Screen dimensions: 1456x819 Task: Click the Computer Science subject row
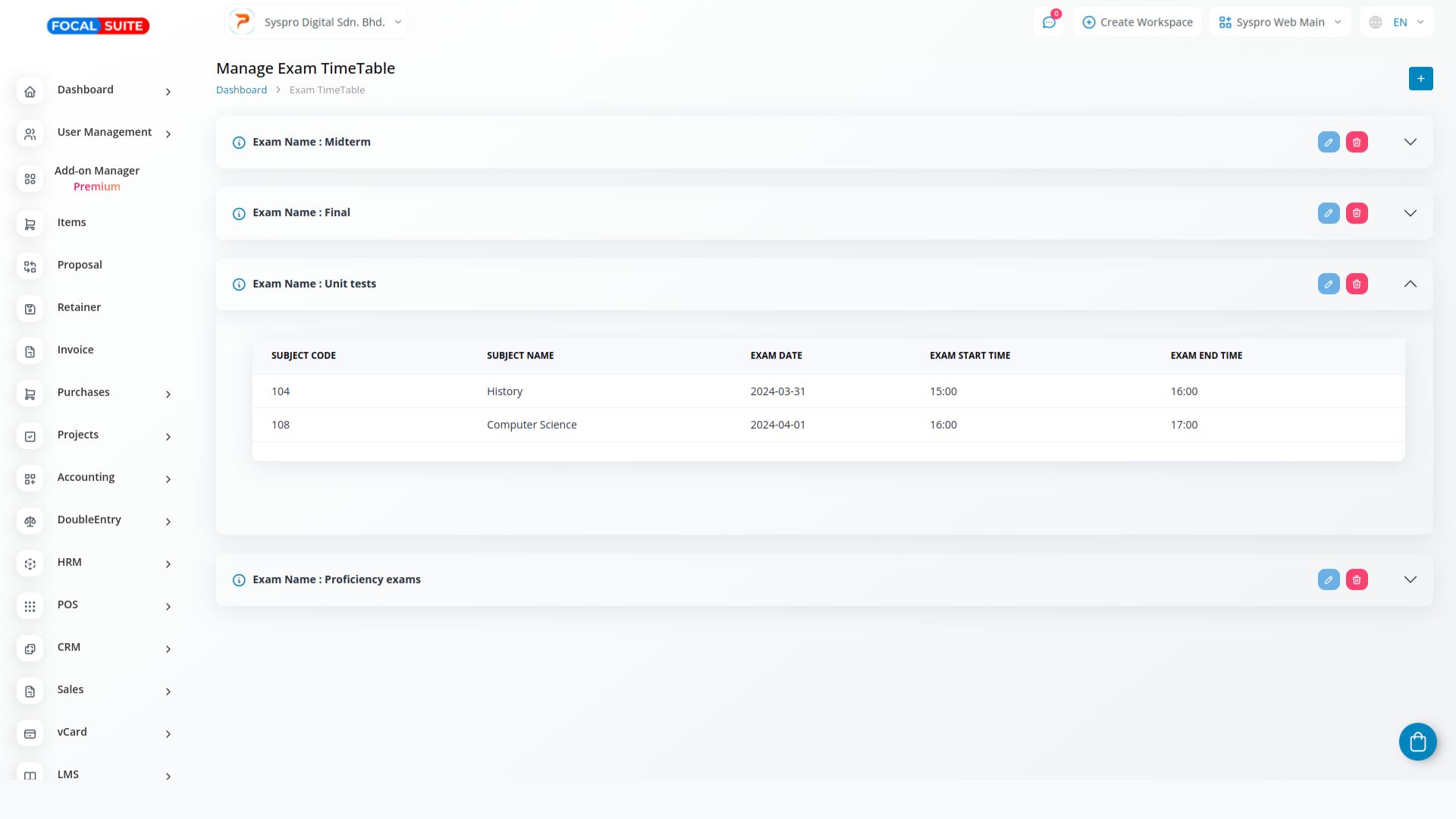point(531,425)
